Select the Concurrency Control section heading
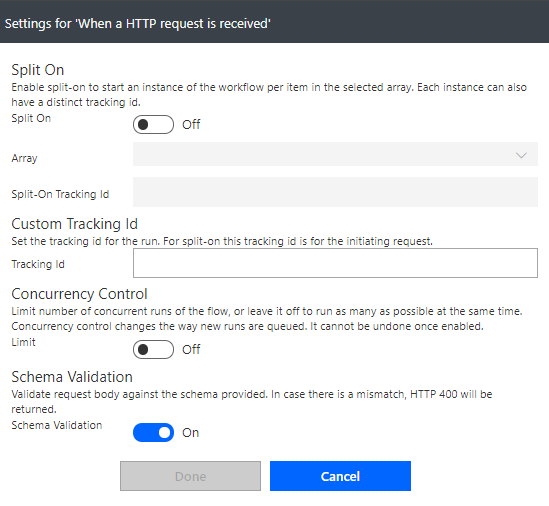549x506 pixels. [x=79, y=294]
